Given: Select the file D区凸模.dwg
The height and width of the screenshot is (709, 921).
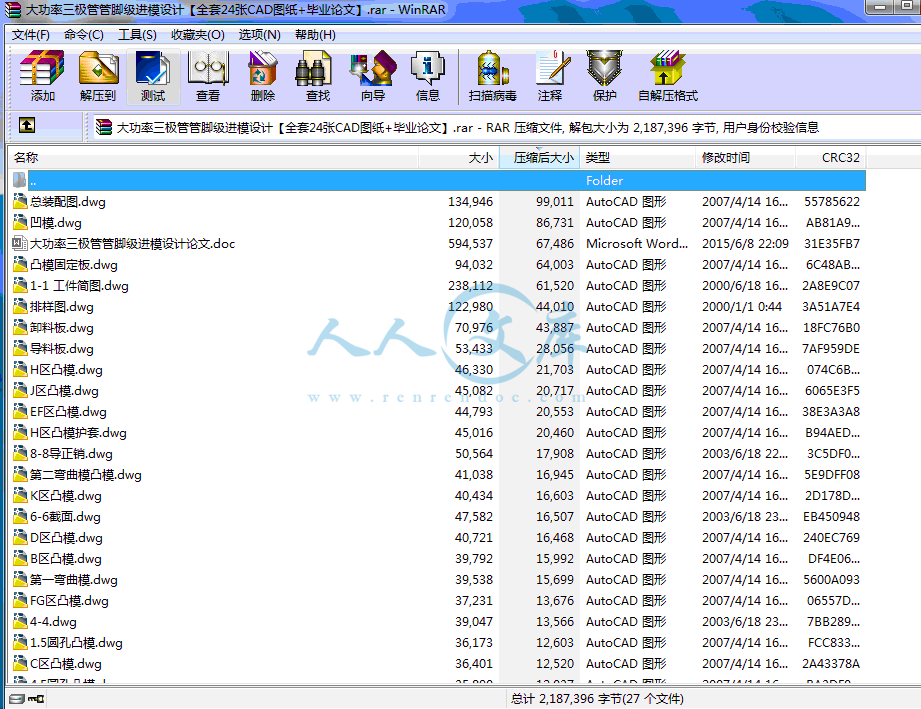Looking at the screenshot, I should (66, 538).
